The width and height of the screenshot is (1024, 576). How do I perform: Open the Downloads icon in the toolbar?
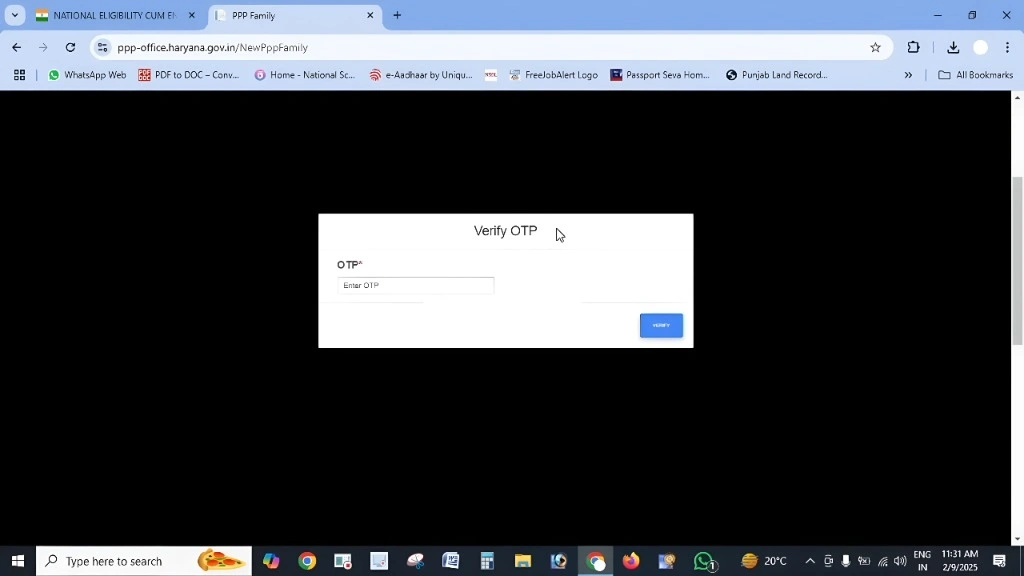953,47
